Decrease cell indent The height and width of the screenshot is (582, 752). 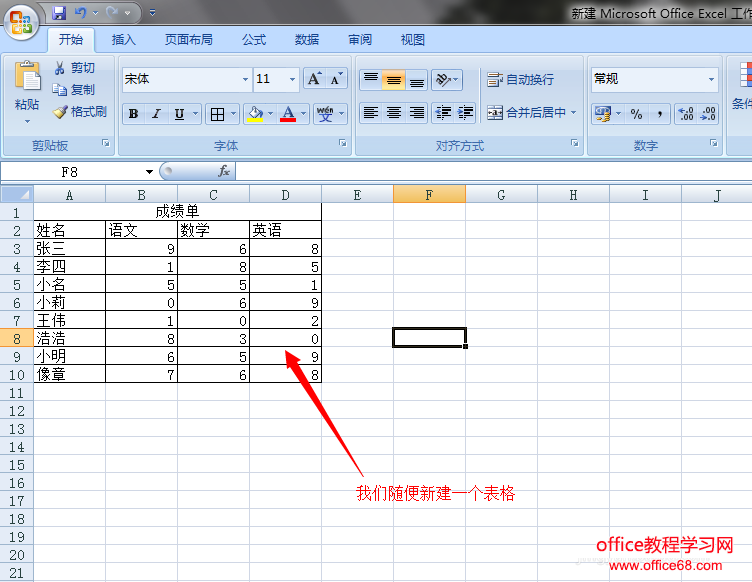tap(443, 113)
